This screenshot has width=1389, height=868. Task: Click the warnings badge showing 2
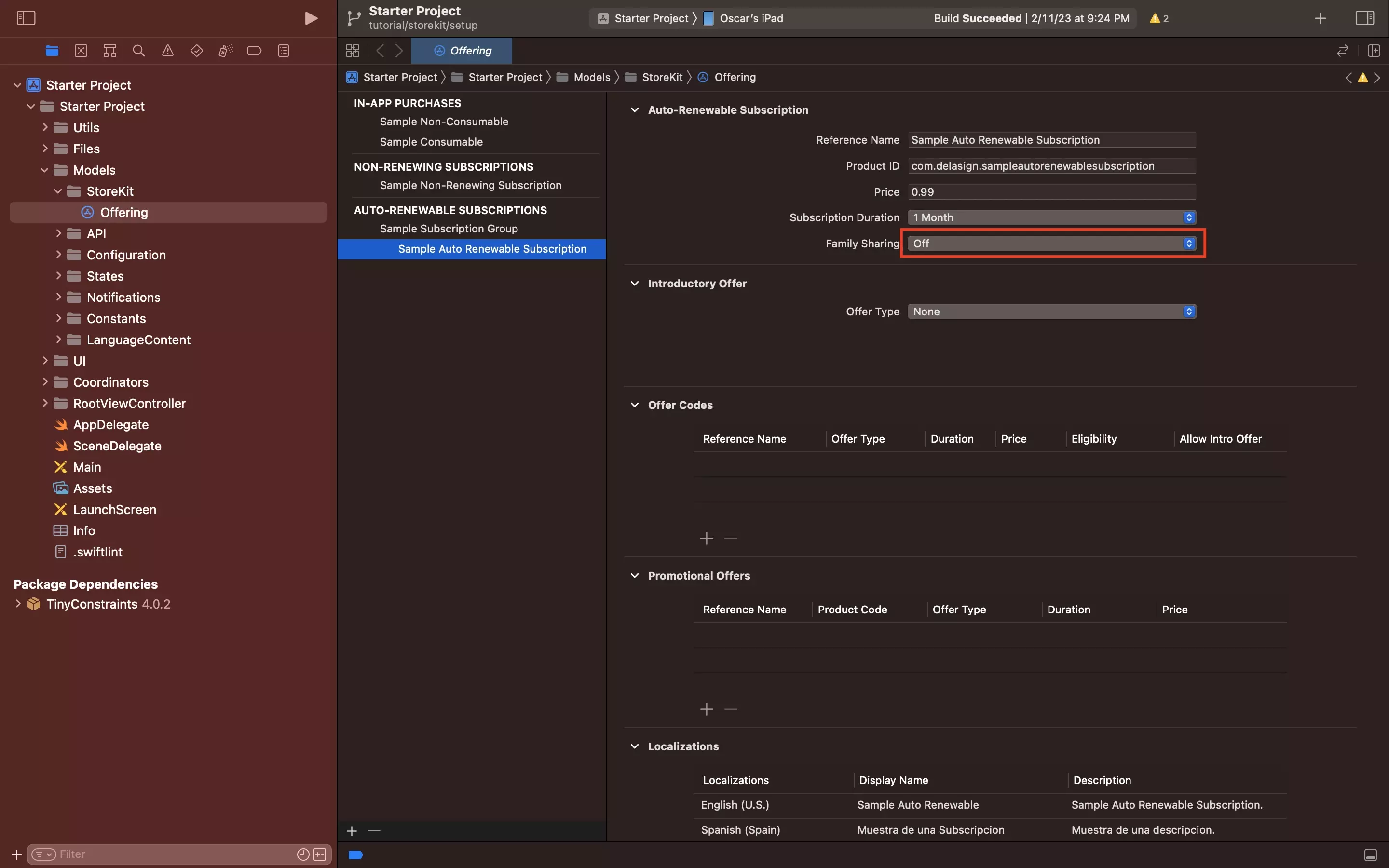tap(1159, 18)
